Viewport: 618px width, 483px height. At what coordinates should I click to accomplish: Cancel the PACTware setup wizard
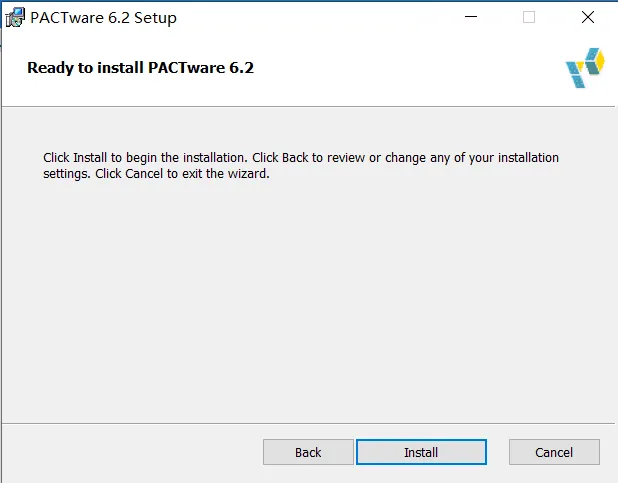coord(554,452)
